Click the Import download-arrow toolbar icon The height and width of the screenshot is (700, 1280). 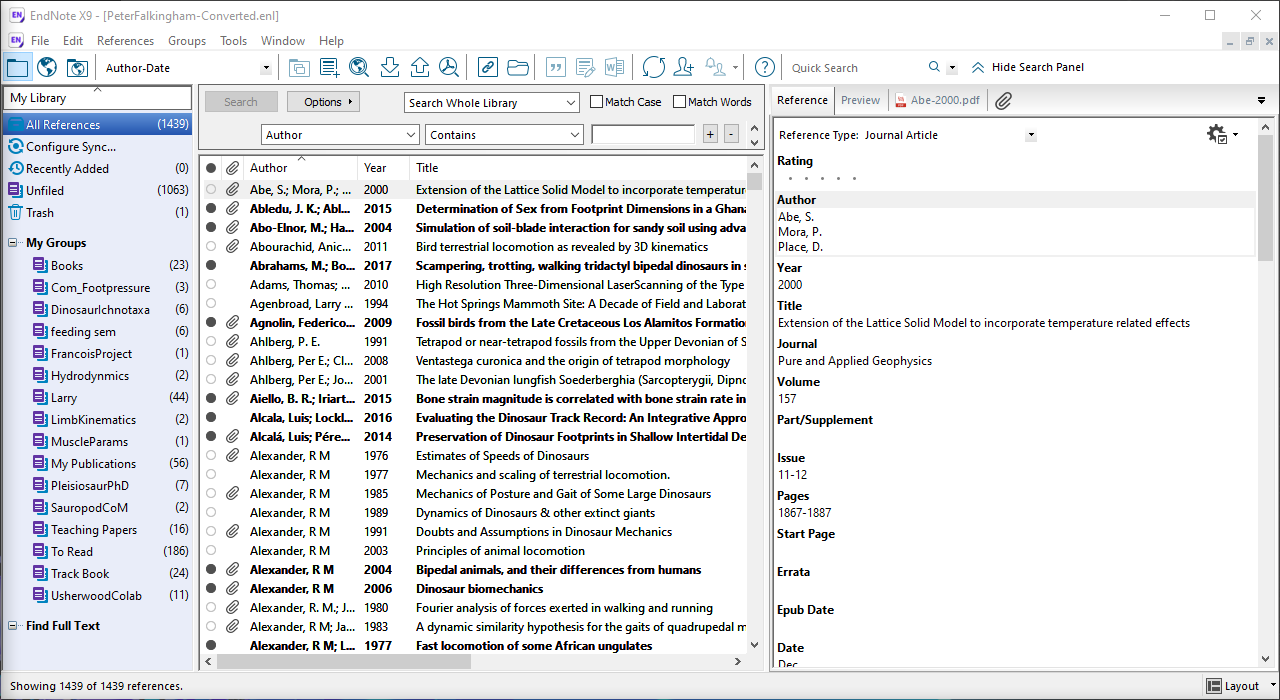pyautogui.click(x=390, y=67)
